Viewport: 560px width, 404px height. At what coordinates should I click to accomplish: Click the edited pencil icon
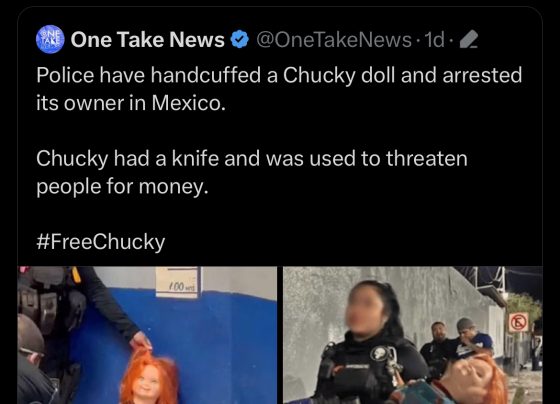[469, 39]
